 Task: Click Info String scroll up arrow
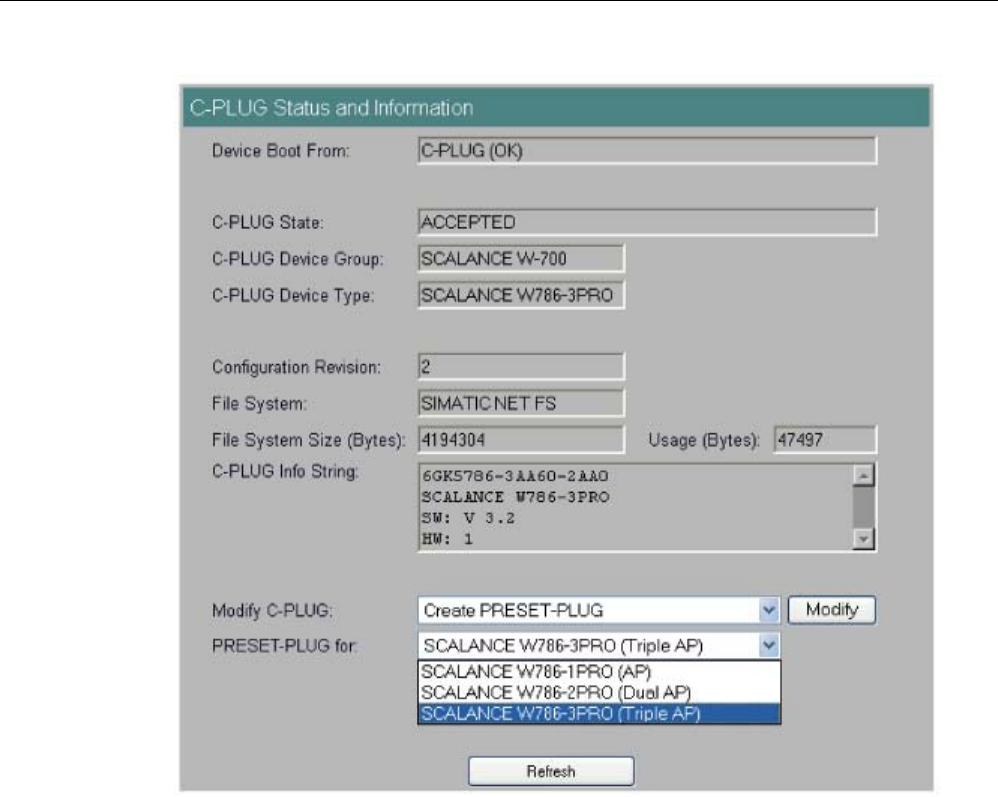pos(863,475)
